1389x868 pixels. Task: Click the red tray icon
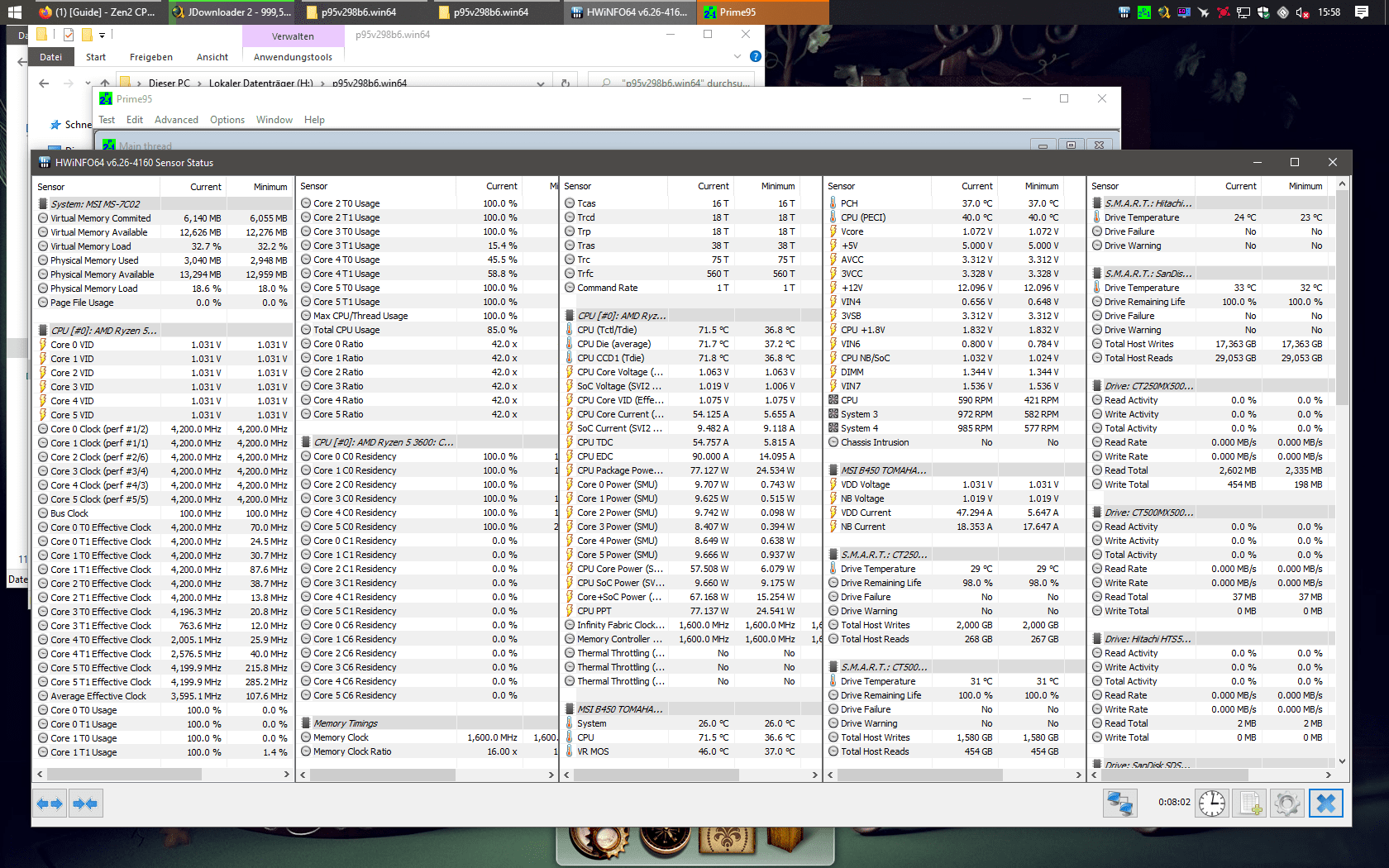1224,12
